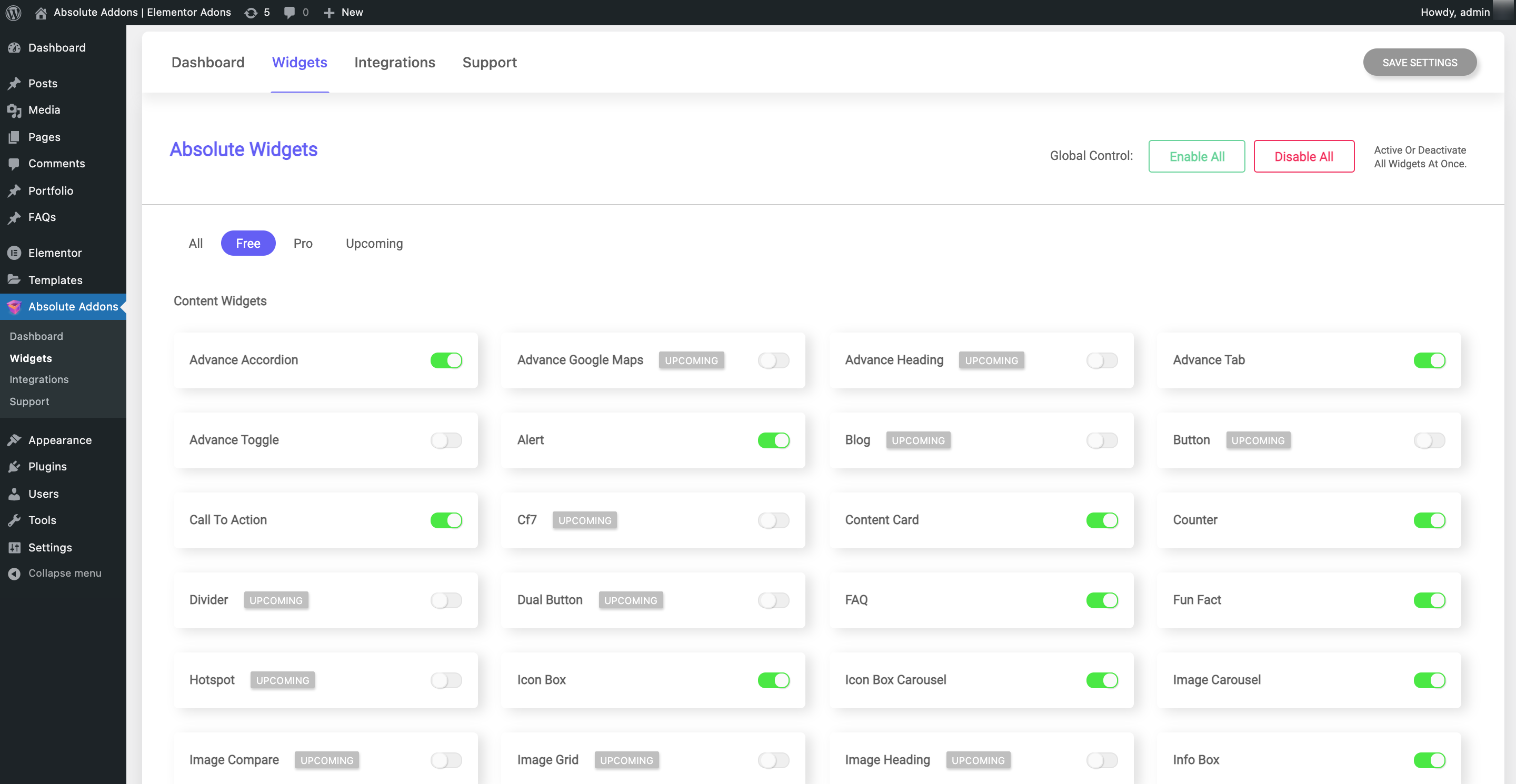Click the Portfolio pin icon
This screenshot has width=1516, height=784.
14,190
